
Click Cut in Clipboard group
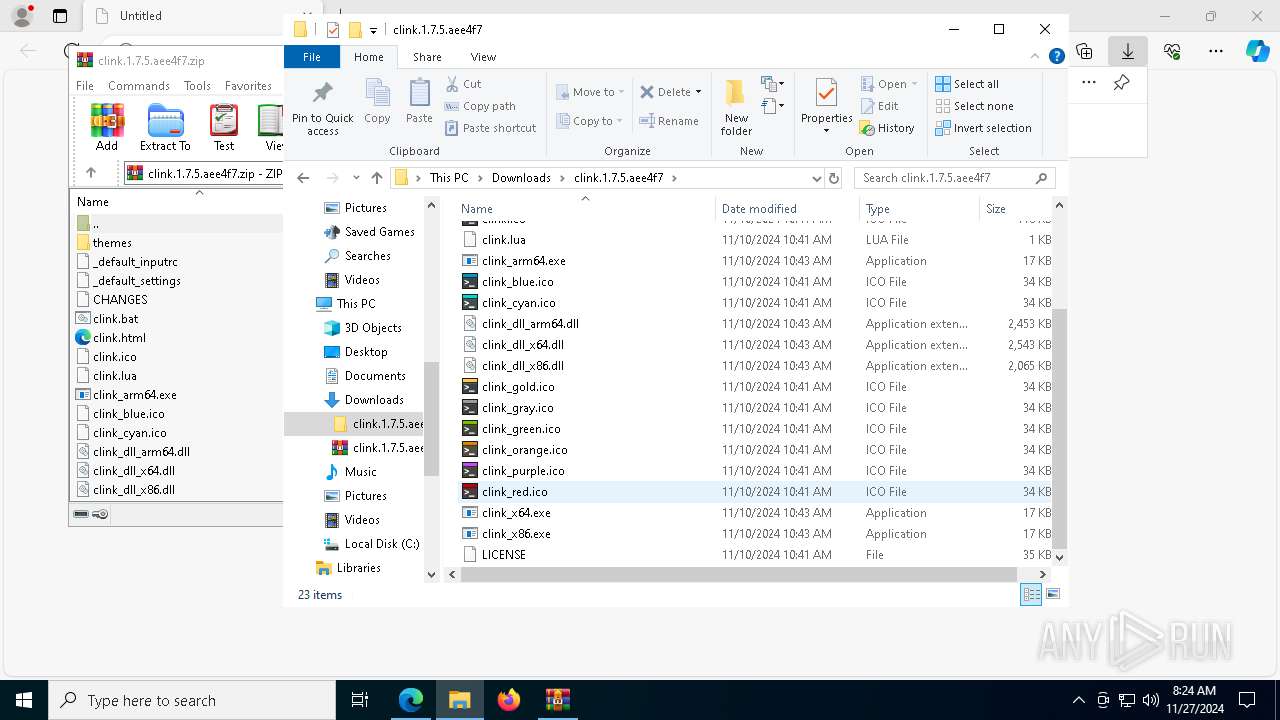(463, 84)
